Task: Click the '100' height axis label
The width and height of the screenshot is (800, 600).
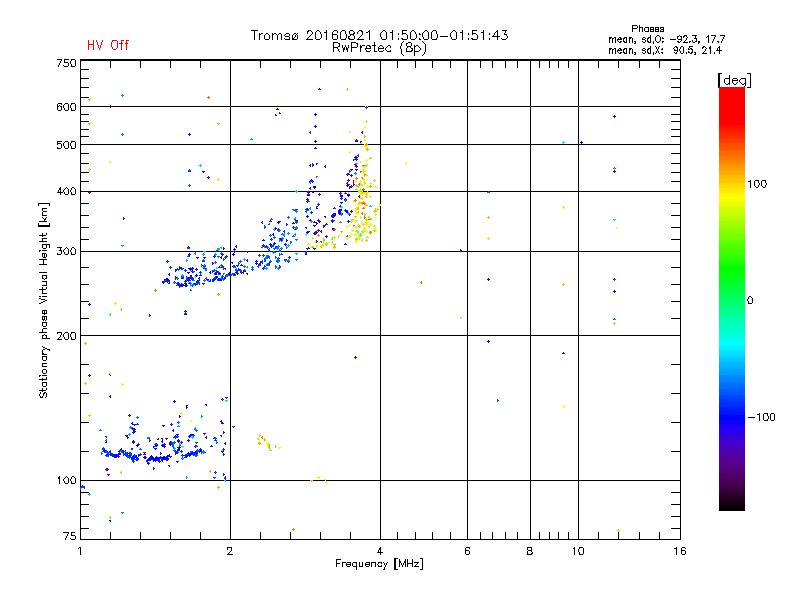Action: 66,481
